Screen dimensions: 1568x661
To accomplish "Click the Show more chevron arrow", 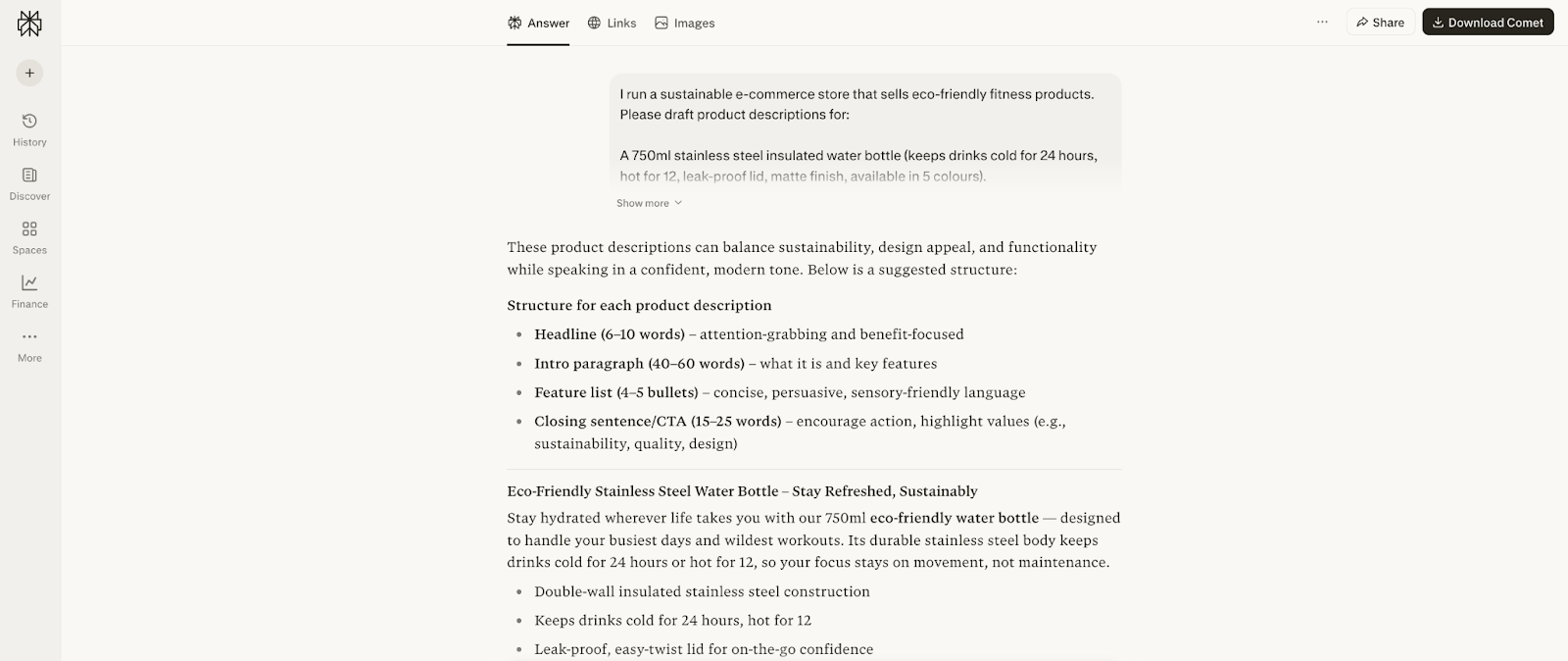I will click(676, 203).
